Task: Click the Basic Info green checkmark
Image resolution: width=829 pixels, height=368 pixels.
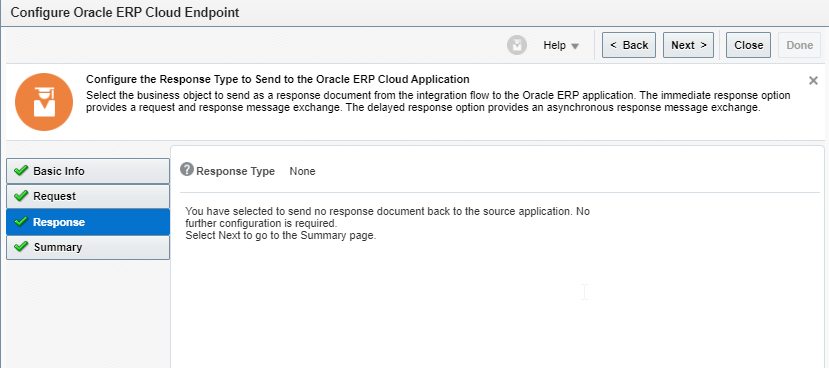Action: click(21, 170)
